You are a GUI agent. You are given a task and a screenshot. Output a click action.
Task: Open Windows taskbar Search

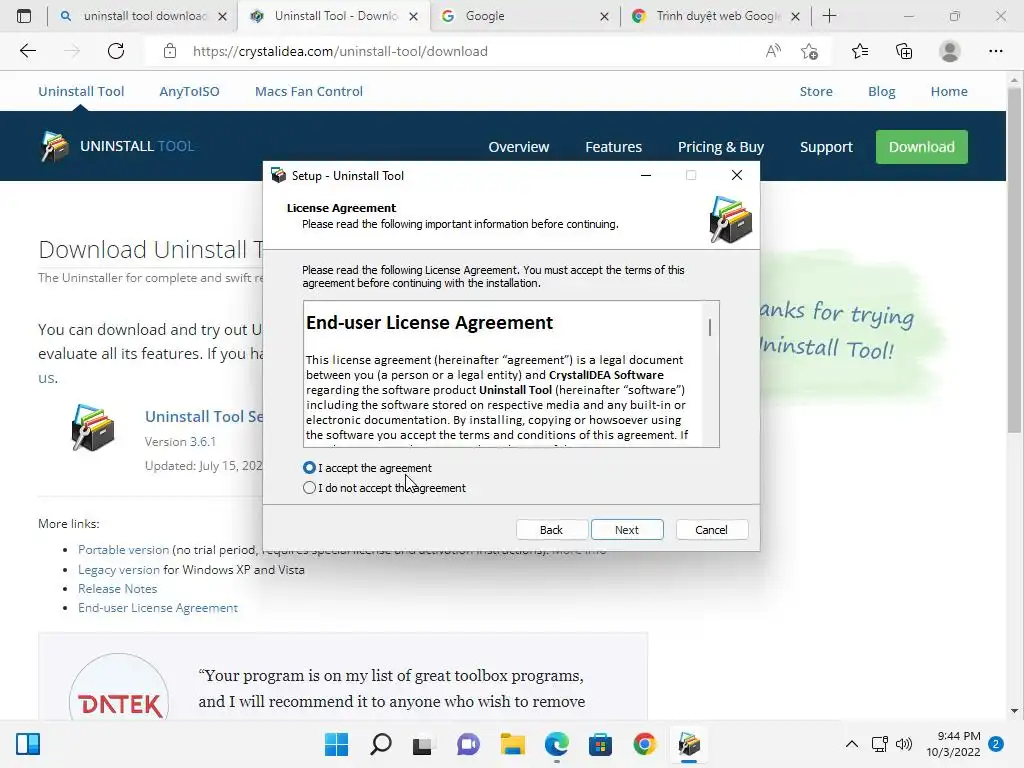click(x=381, y=744)
